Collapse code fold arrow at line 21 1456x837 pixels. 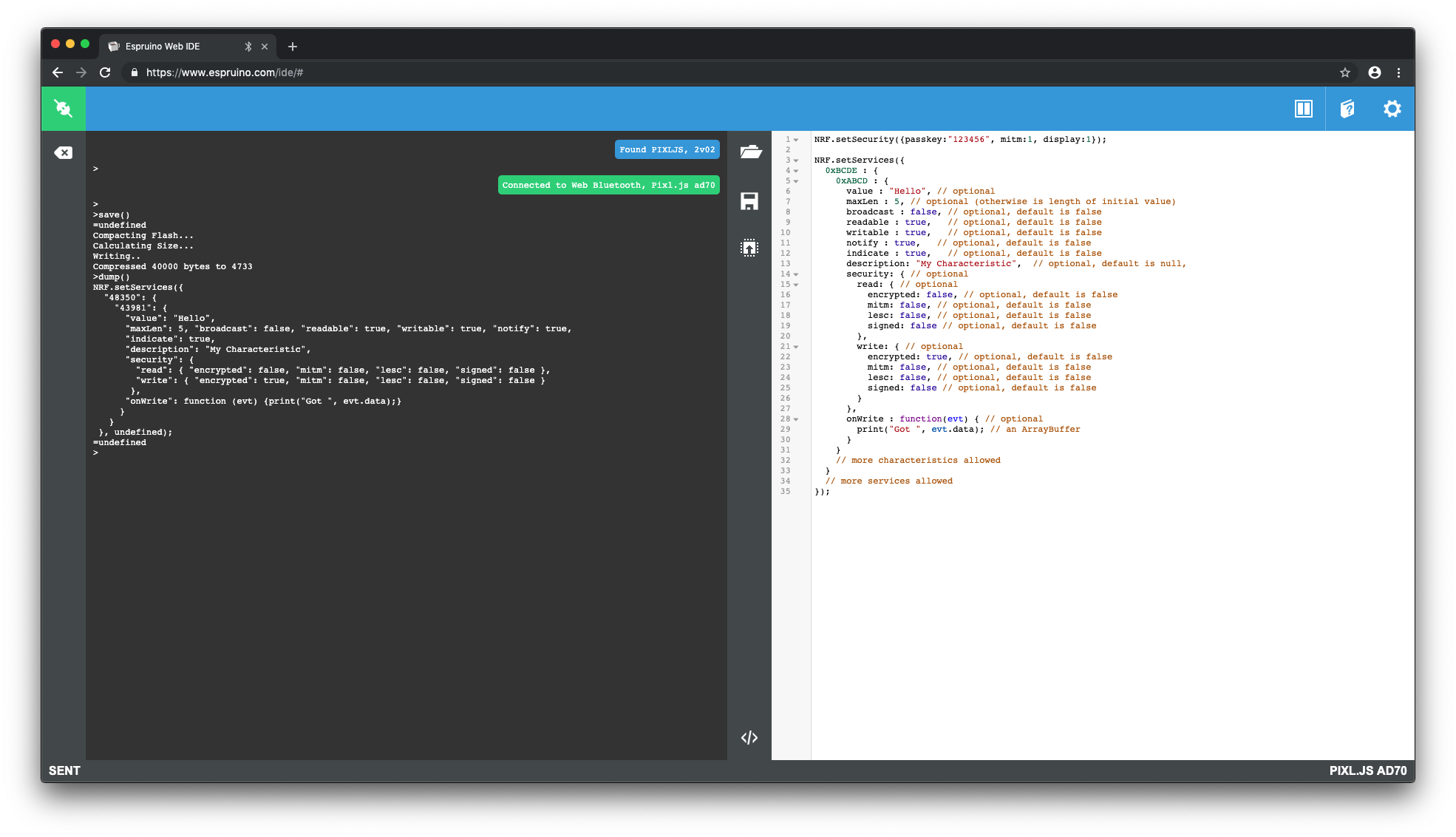[796, 347]
